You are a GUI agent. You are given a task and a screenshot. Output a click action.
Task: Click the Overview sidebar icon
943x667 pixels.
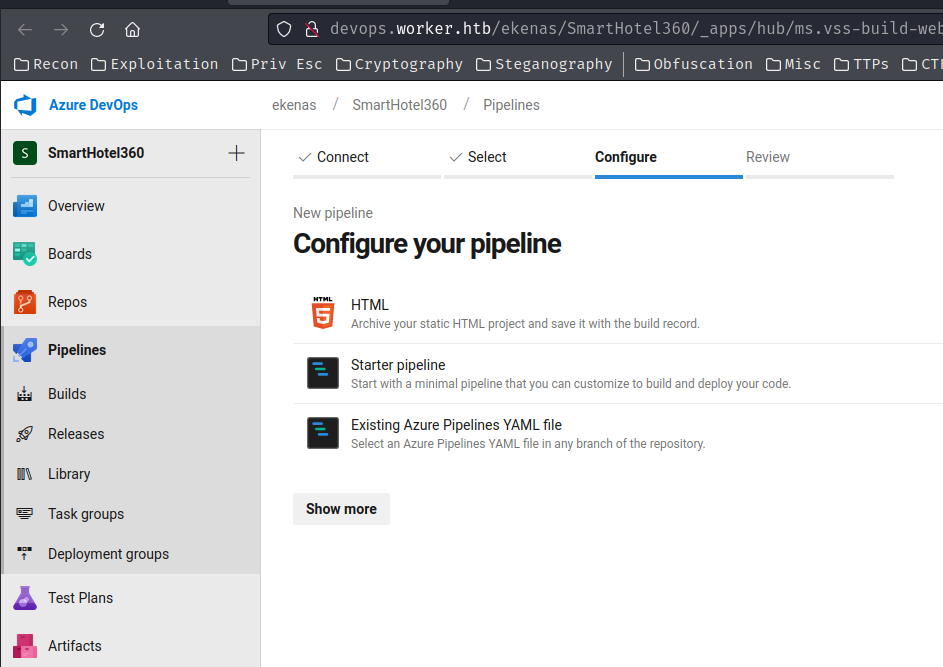pyautogui.click(x=25, y=206)
